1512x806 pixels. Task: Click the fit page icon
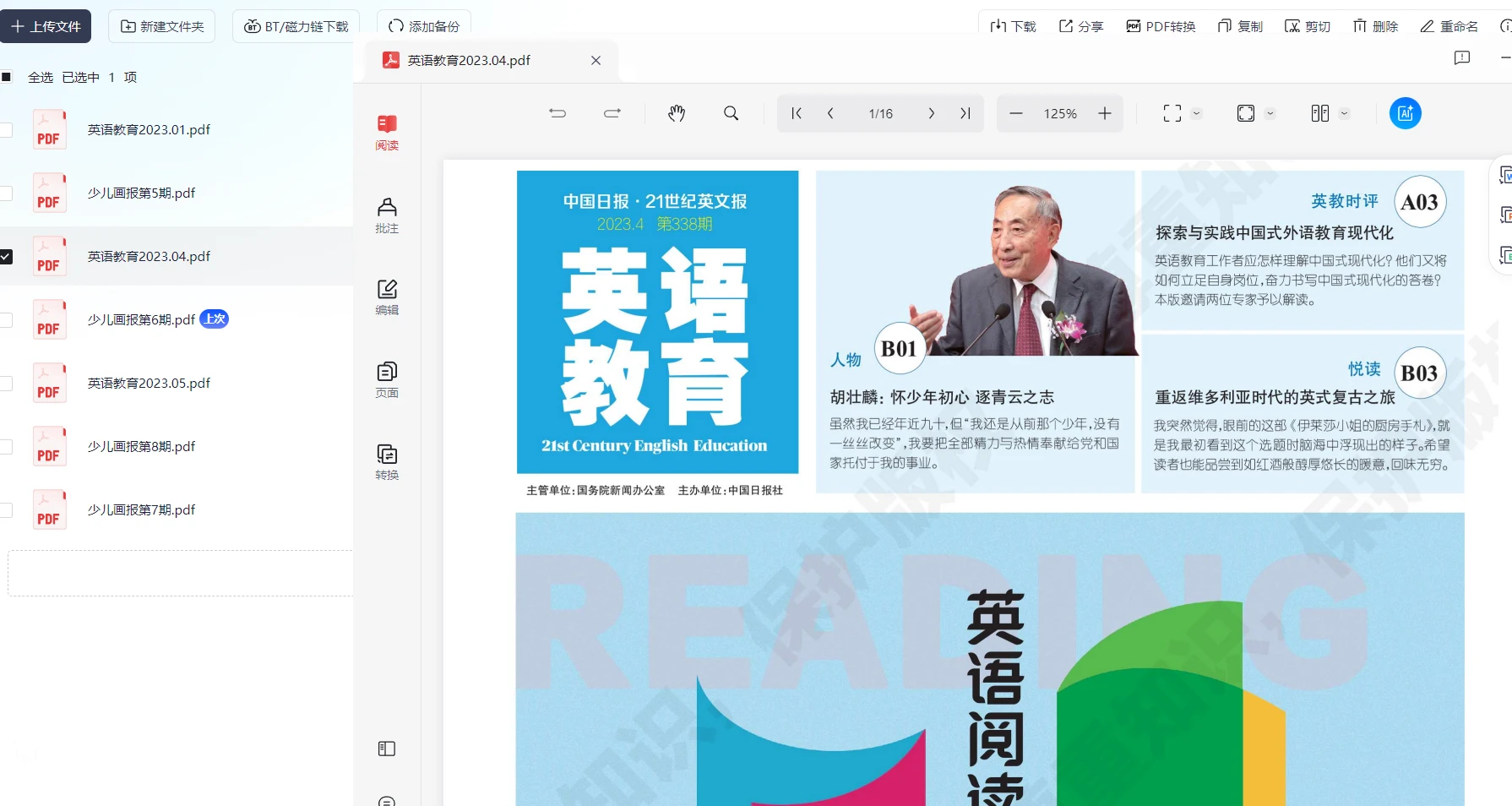coord(1246,113)
